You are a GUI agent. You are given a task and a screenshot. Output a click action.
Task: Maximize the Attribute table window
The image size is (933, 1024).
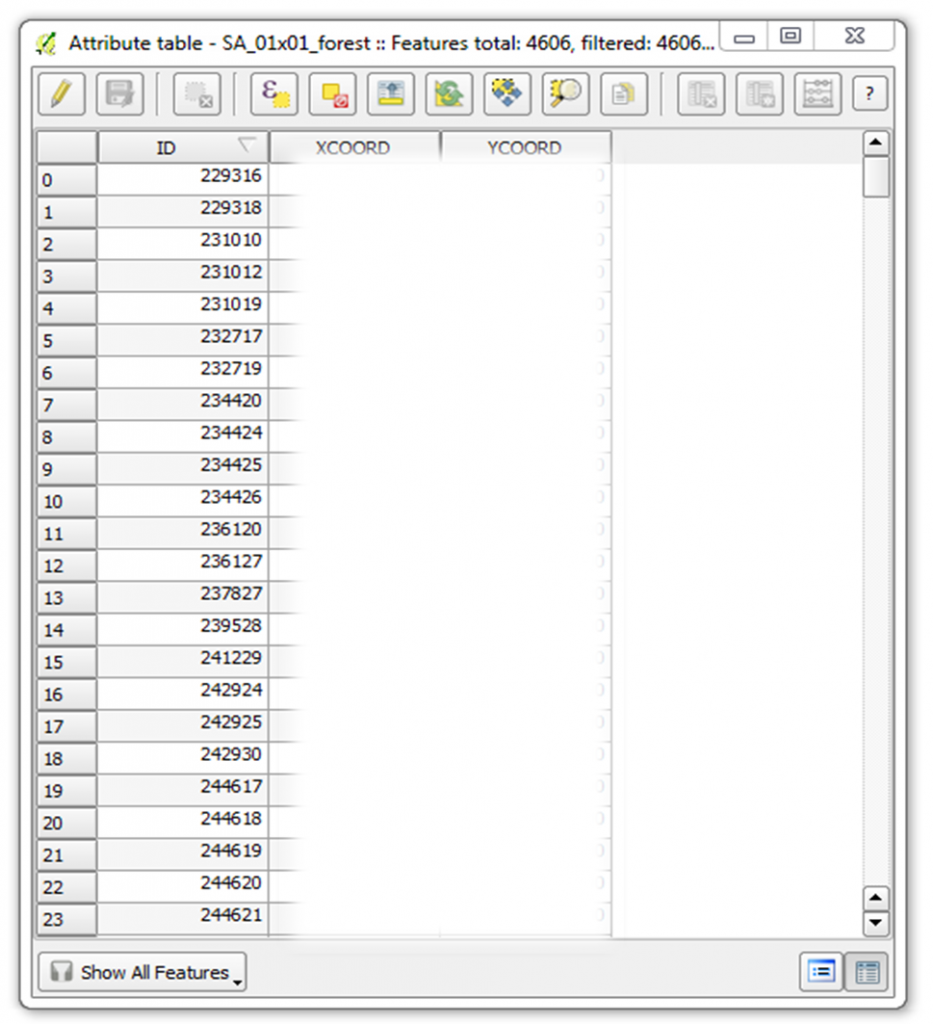click(790, 36)
